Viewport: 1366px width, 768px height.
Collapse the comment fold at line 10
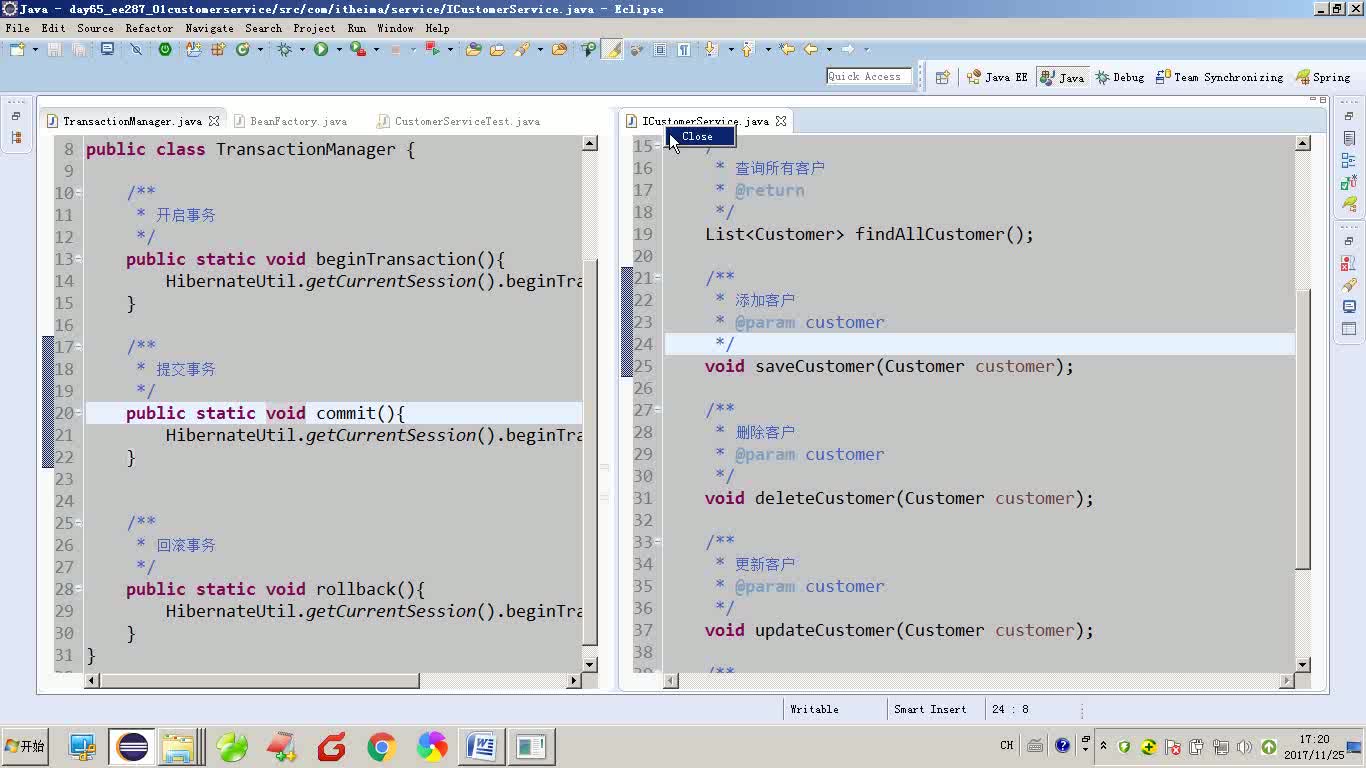(x=78, y=193)
